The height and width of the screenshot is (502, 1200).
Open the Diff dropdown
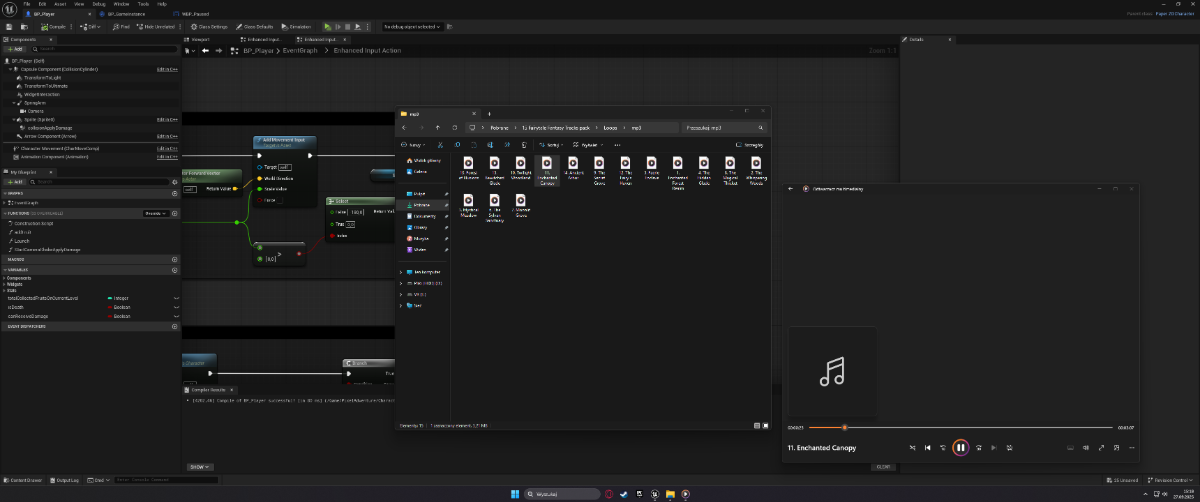click(x=91, y=27)
